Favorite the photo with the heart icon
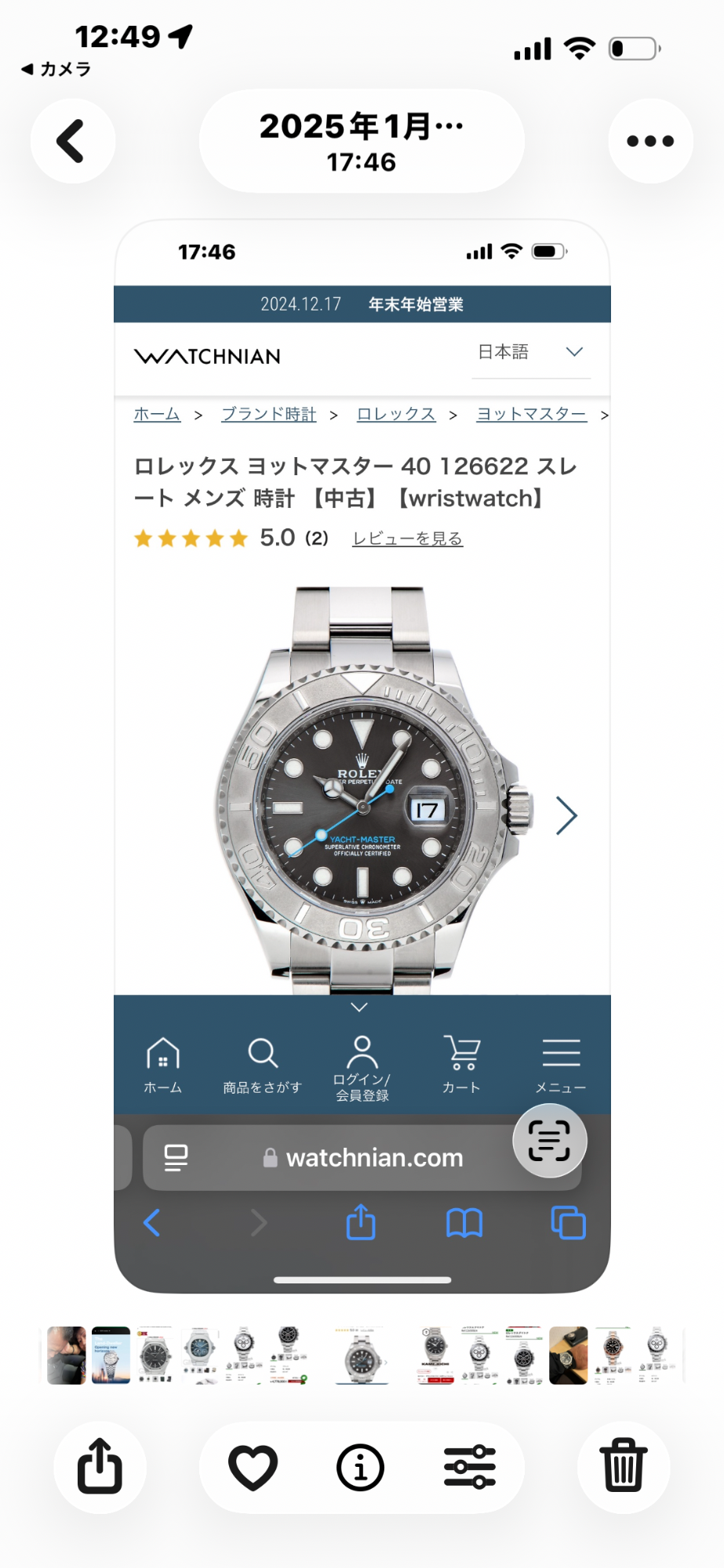 pyautogui.click(x=253, y=1467)
